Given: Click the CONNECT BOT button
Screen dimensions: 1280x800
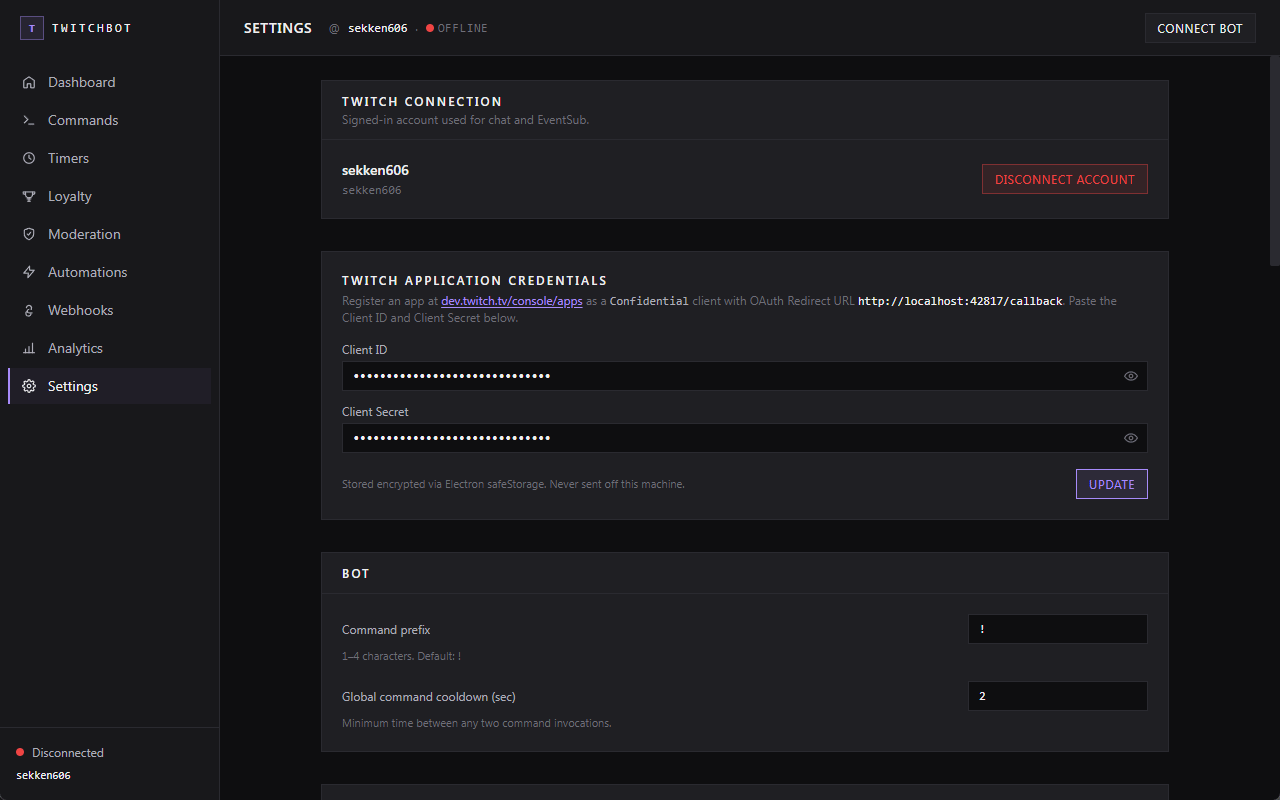Looking at the screenshot, I should click(x=1200, y=28).
